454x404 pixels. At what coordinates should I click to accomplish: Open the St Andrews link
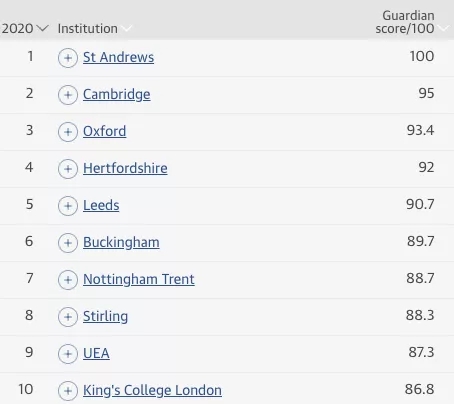[118, 57]
